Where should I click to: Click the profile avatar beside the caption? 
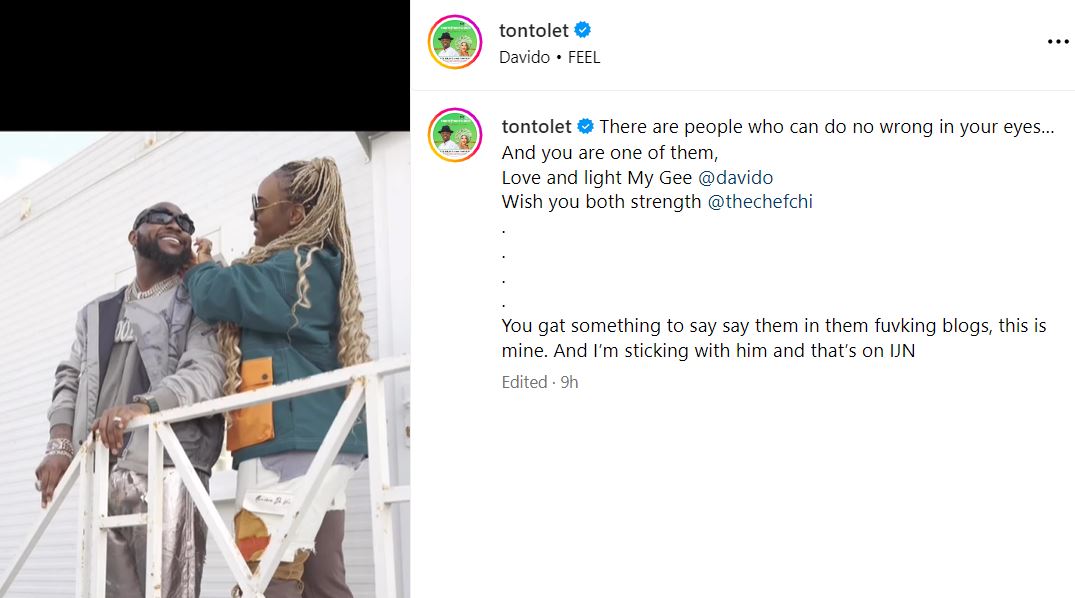point(455,134)
